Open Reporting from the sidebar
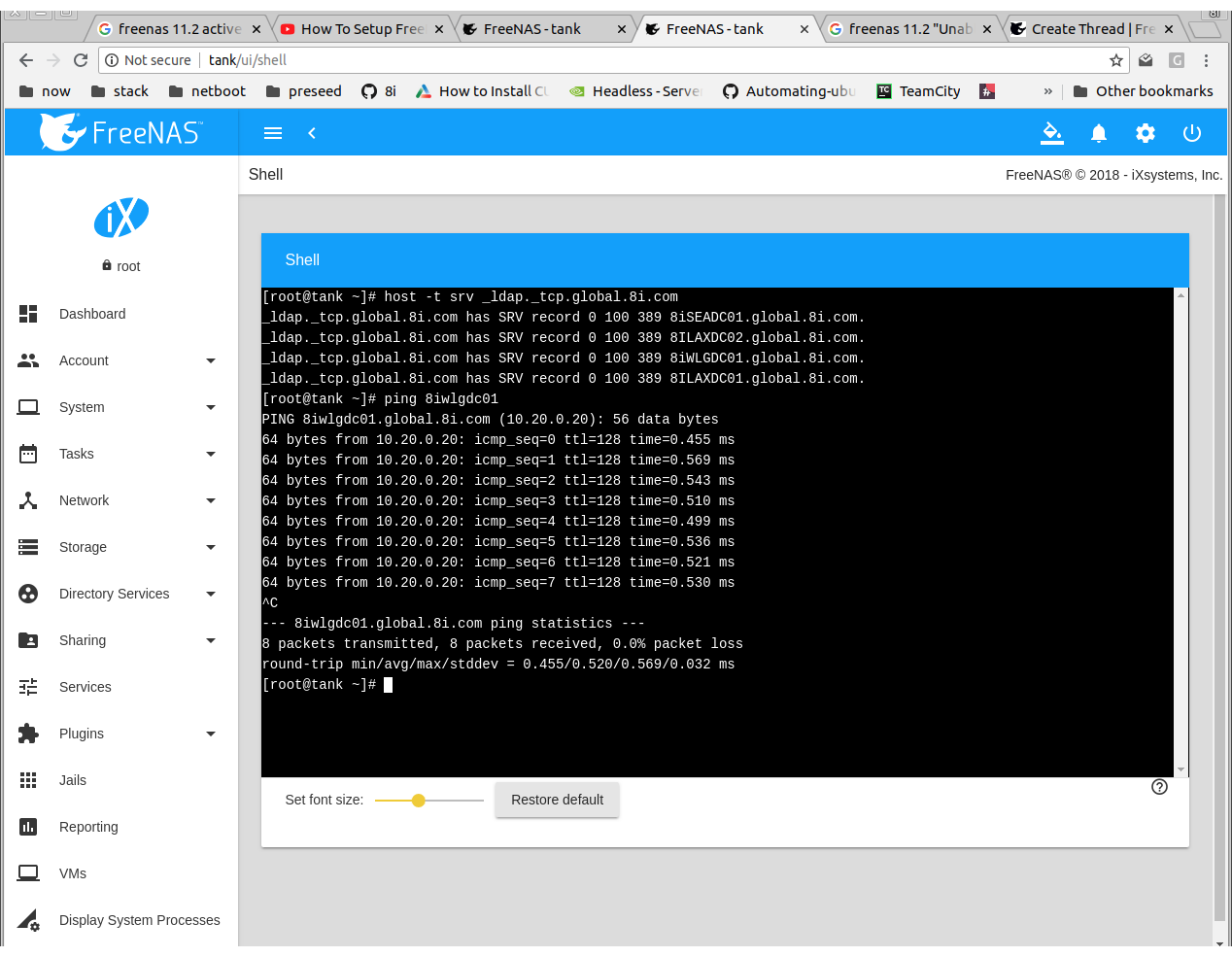Screen dimensions: 1232x957 (x=88, y=827)
